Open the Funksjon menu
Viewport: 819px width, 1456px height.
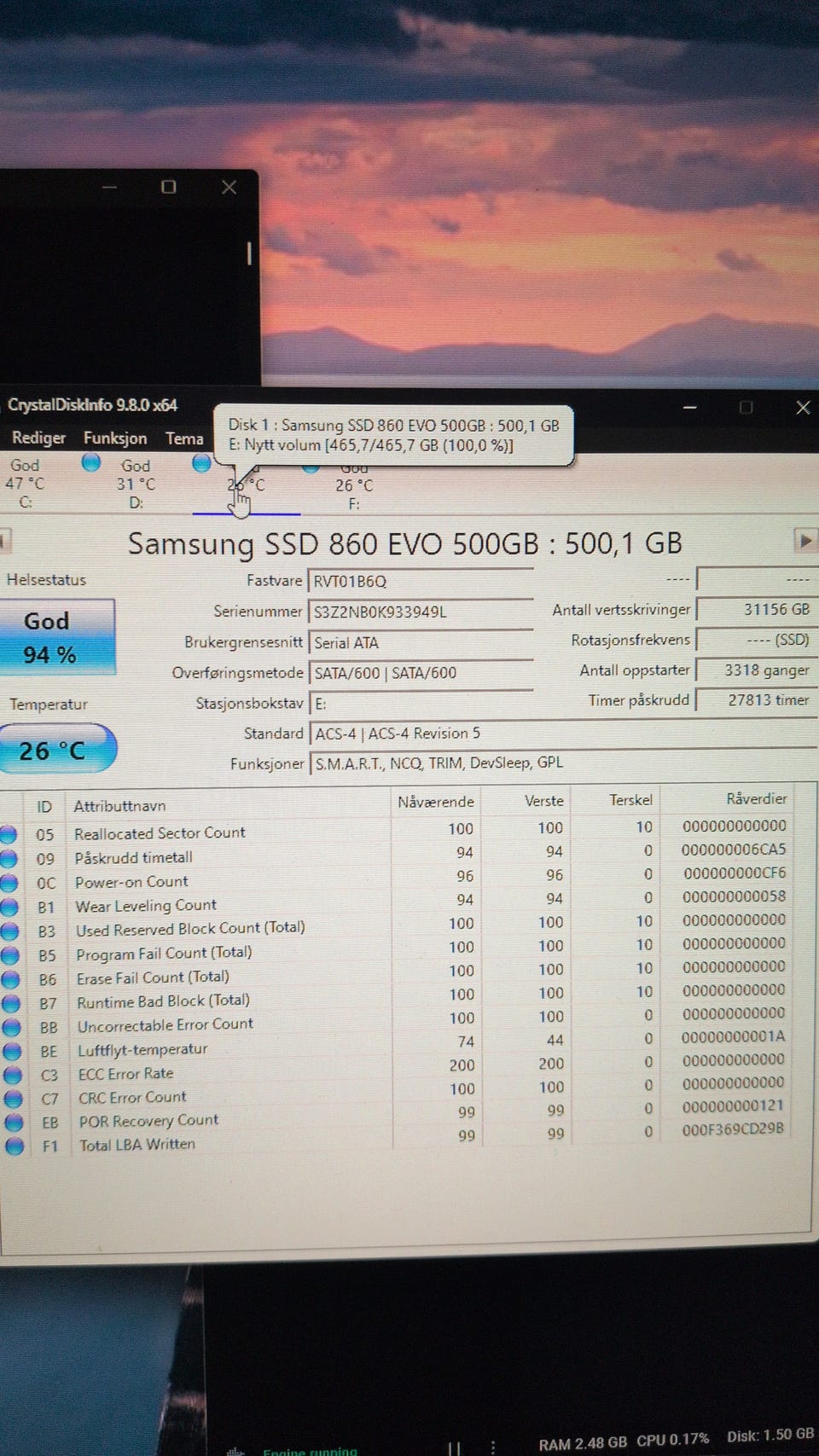tap(115, 438)
